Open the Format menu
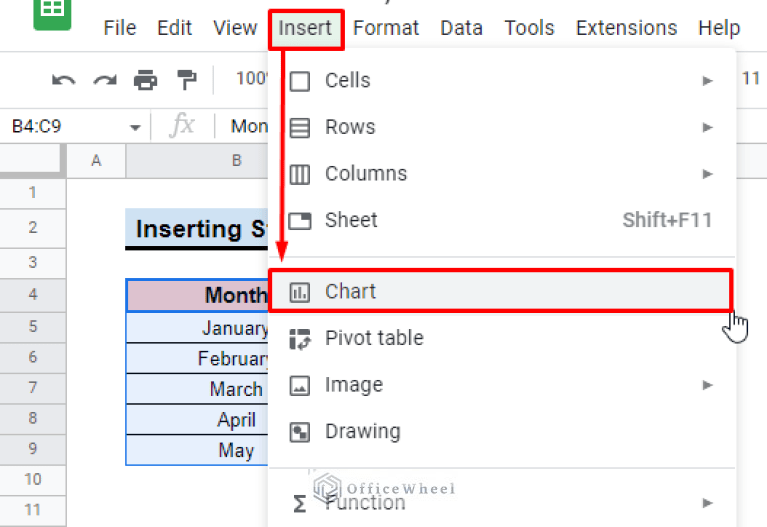 point(386,28)
